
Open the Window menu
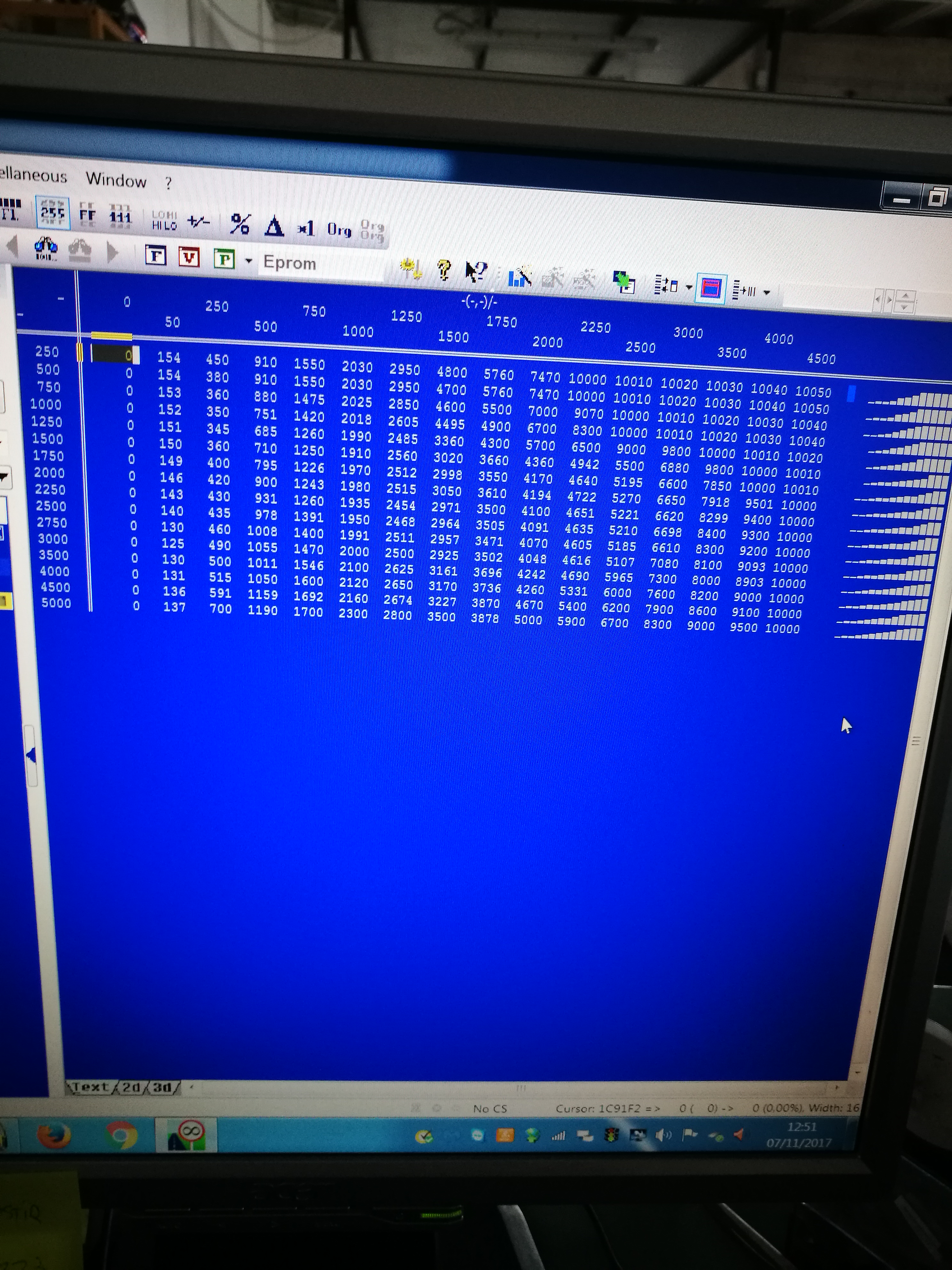[116, 180]
